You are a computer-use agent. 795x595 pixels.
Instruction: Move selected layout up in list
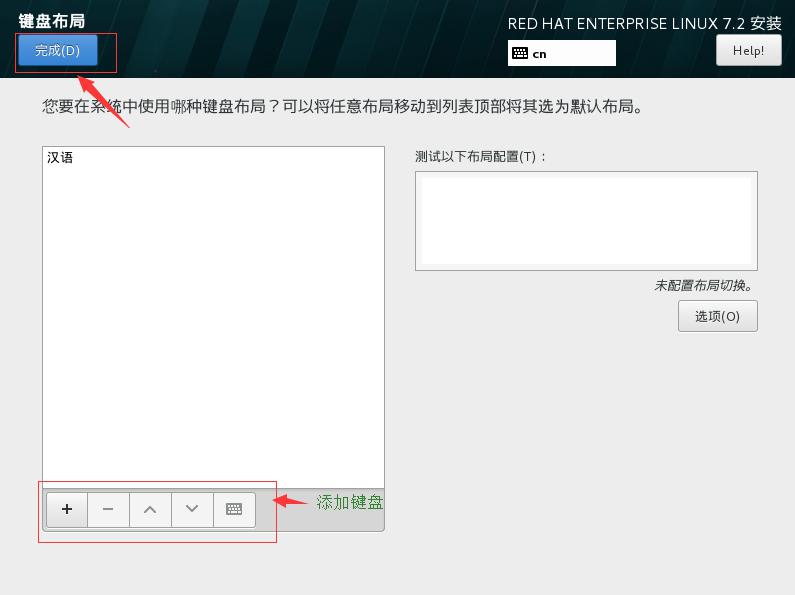150,509
